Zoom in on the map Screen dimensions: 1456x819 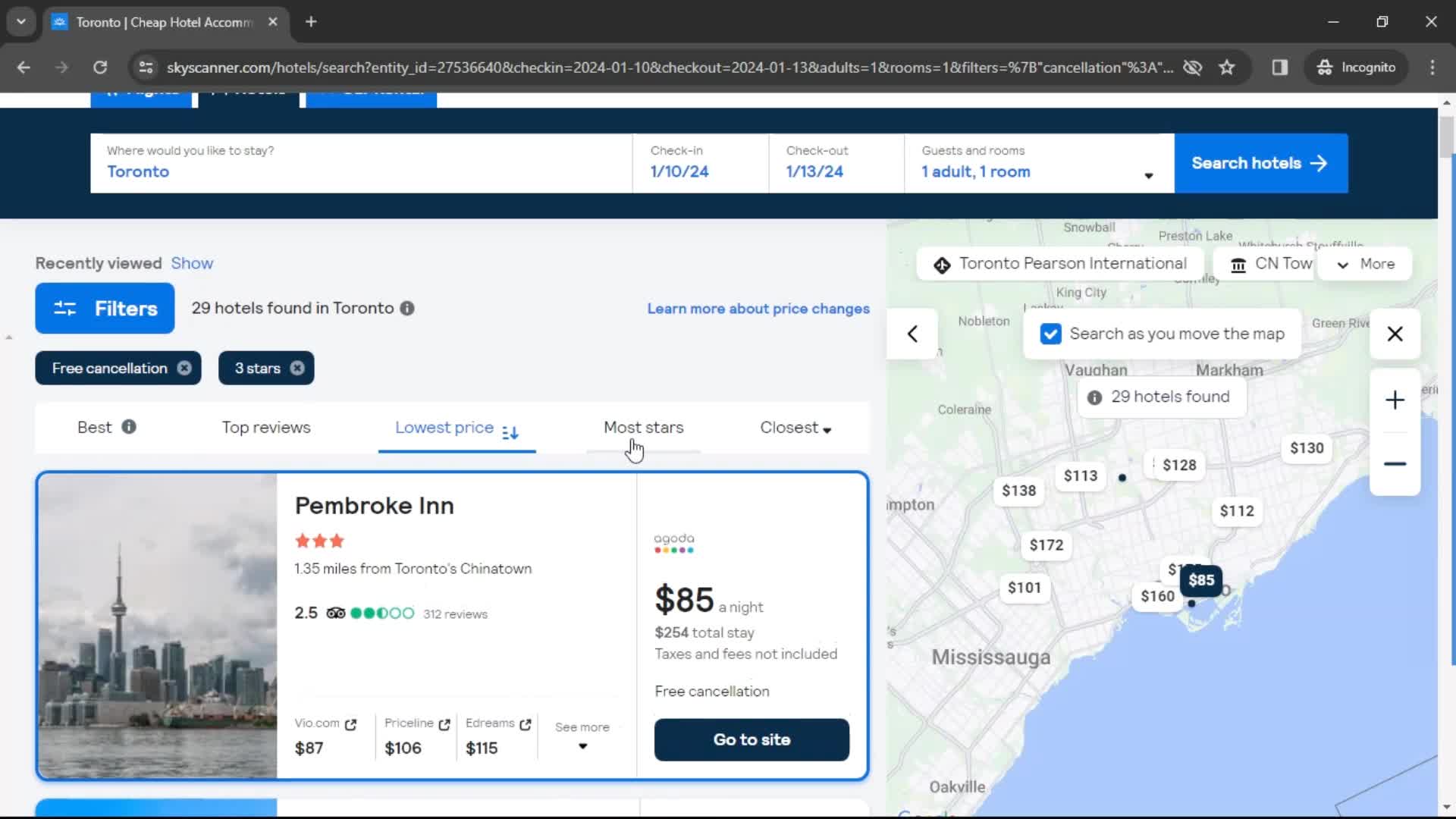(x=1395, y=400)
